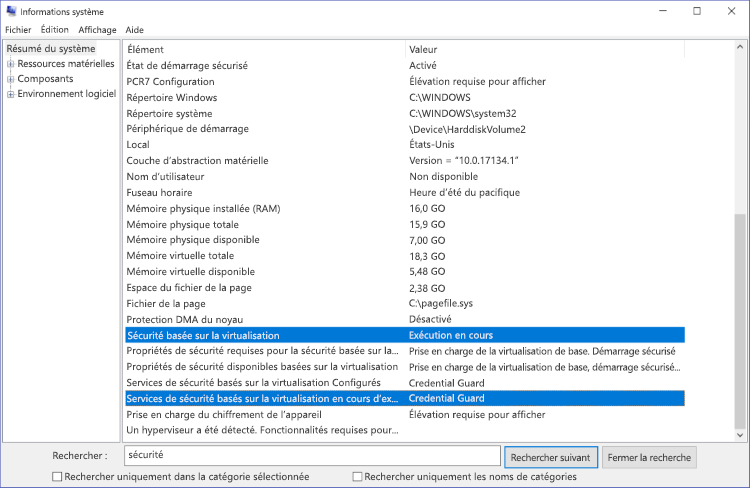Select Résumé du système in the tree
Image resolution: width=750 pixels, height=488 pixels.
(51, 48)
